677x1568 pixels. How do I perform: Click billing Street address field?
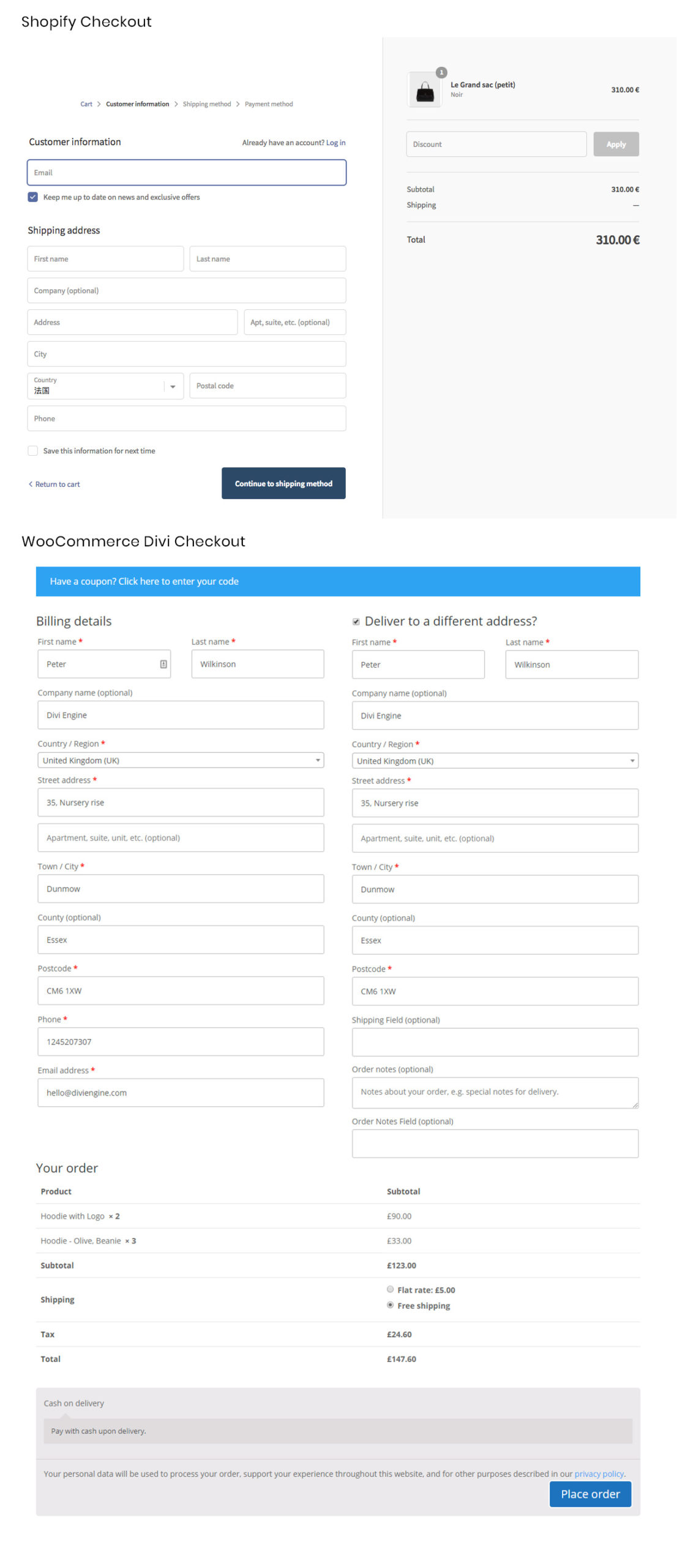181,802
